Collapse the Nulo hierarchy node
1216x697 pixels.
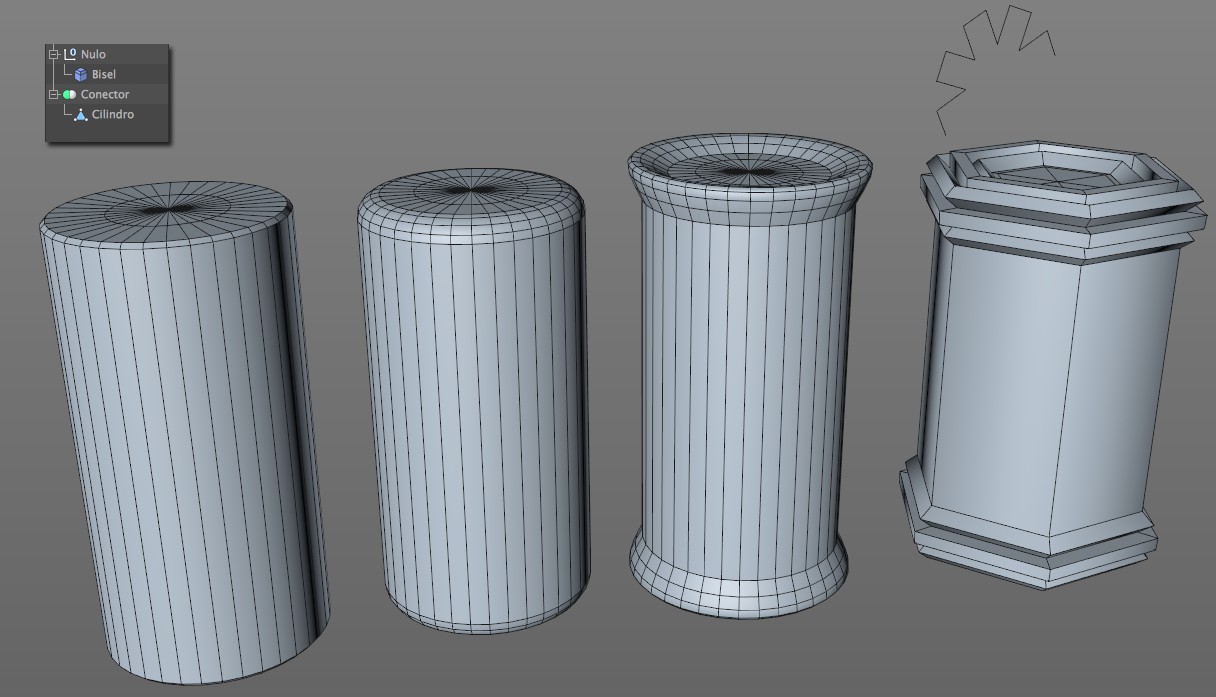pyautogui.click(x=54, y=54)
